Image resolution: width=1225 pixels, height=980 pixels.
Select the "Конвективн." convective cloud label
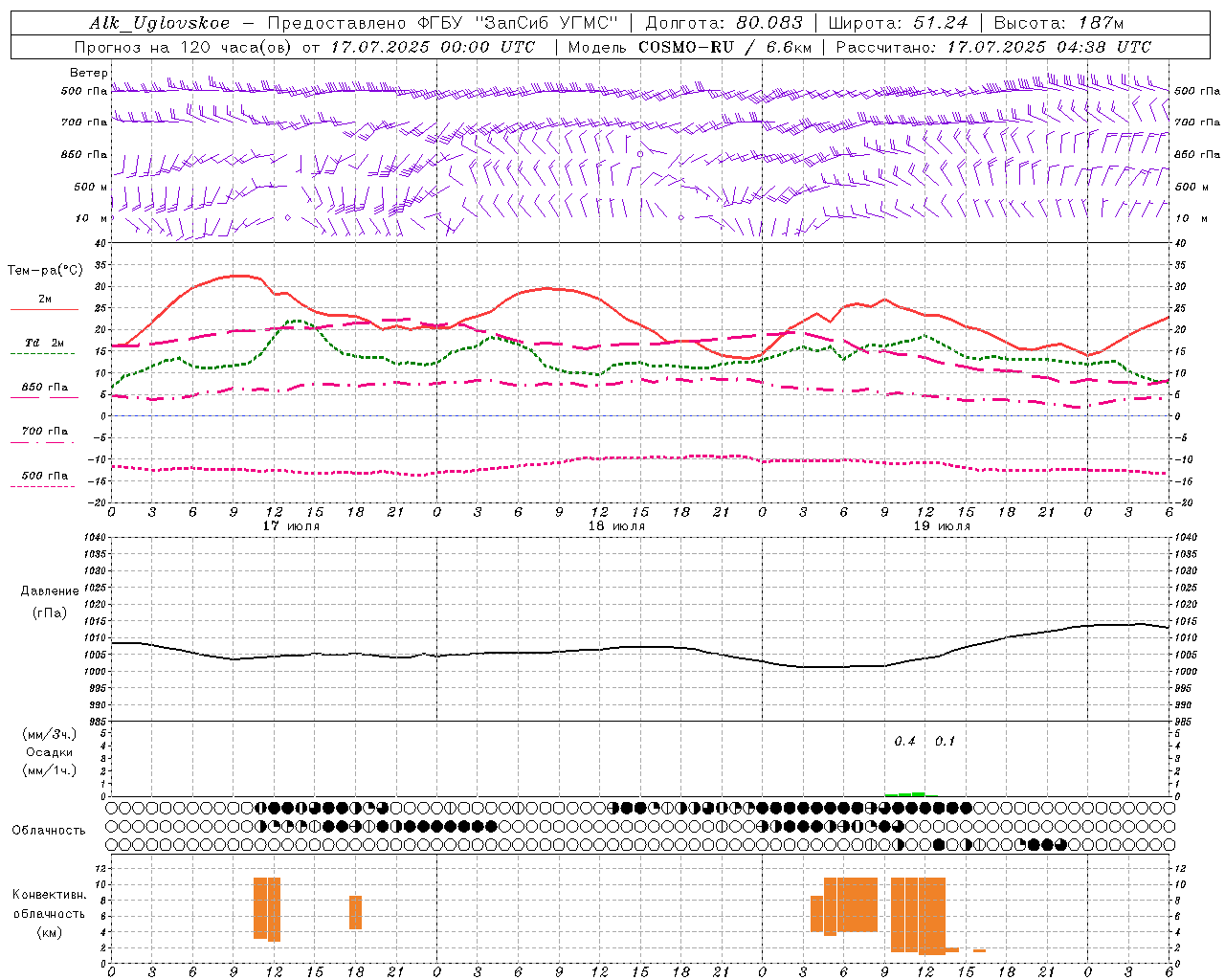[x=50, y=895]
